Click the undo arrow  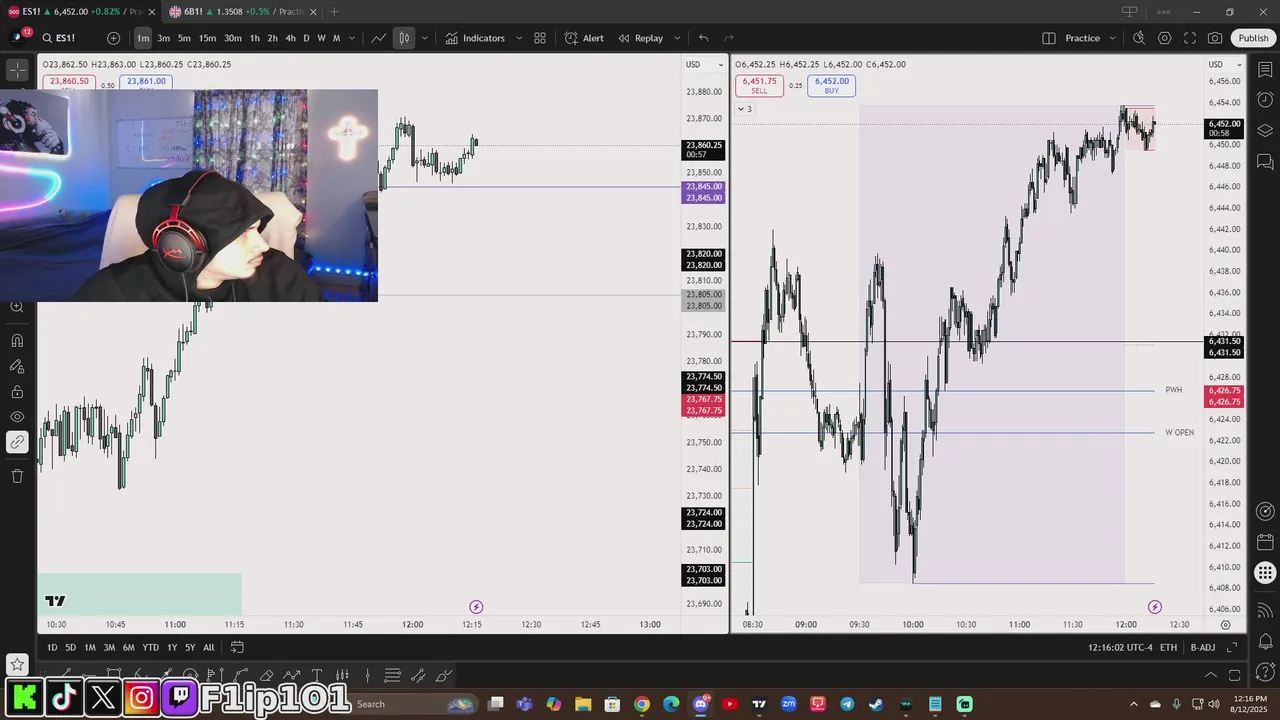704,38
